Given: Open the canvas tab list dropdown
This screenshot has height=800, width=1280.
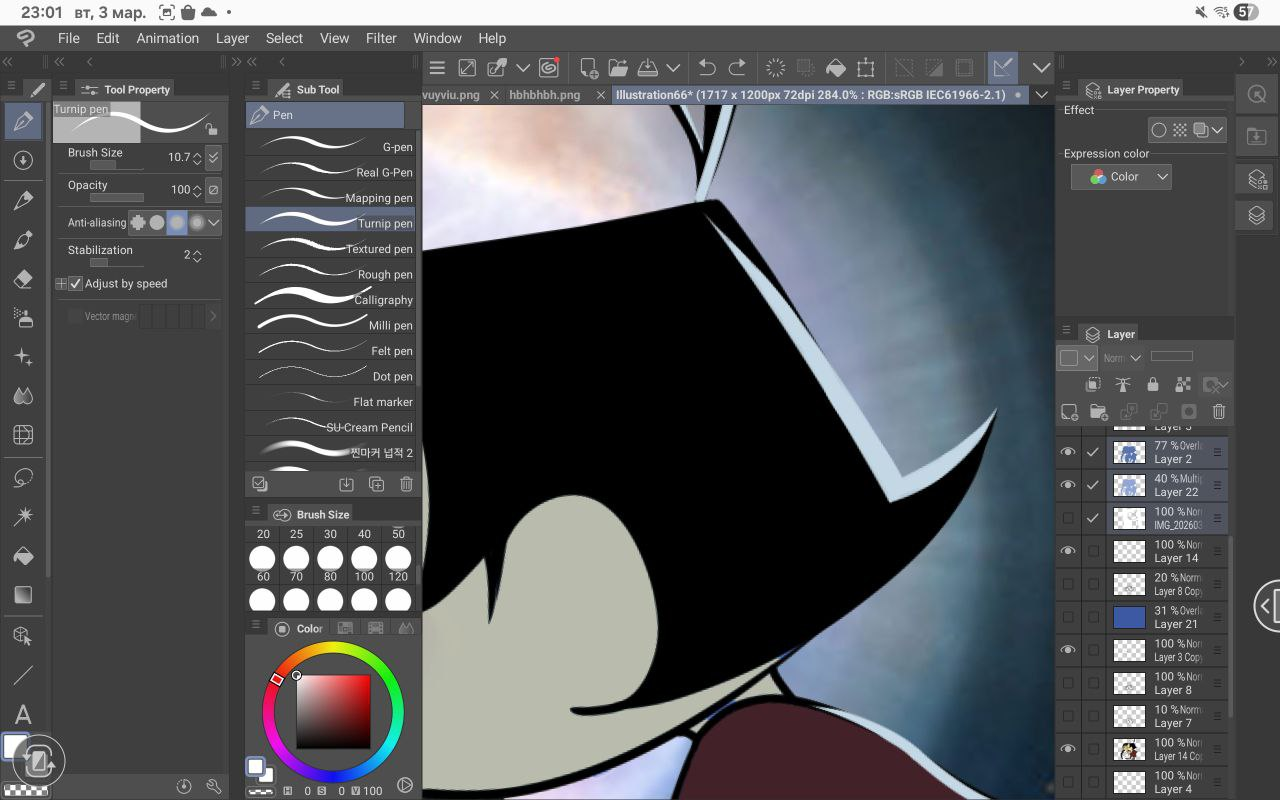Looking at the screenshot, I should [x=1041, y=95].
